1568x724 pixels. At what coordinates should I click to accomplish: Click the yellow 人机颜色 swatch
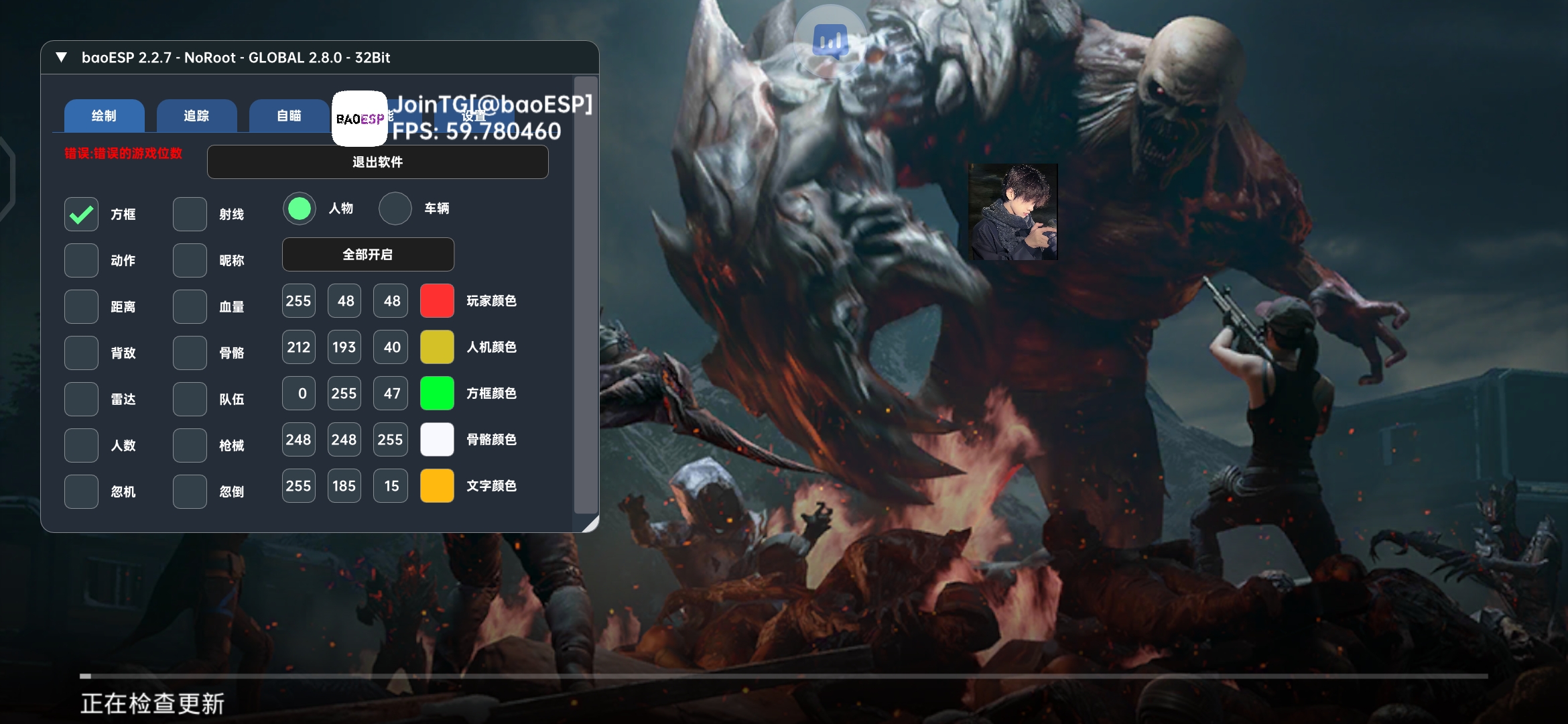click(437, 347)
